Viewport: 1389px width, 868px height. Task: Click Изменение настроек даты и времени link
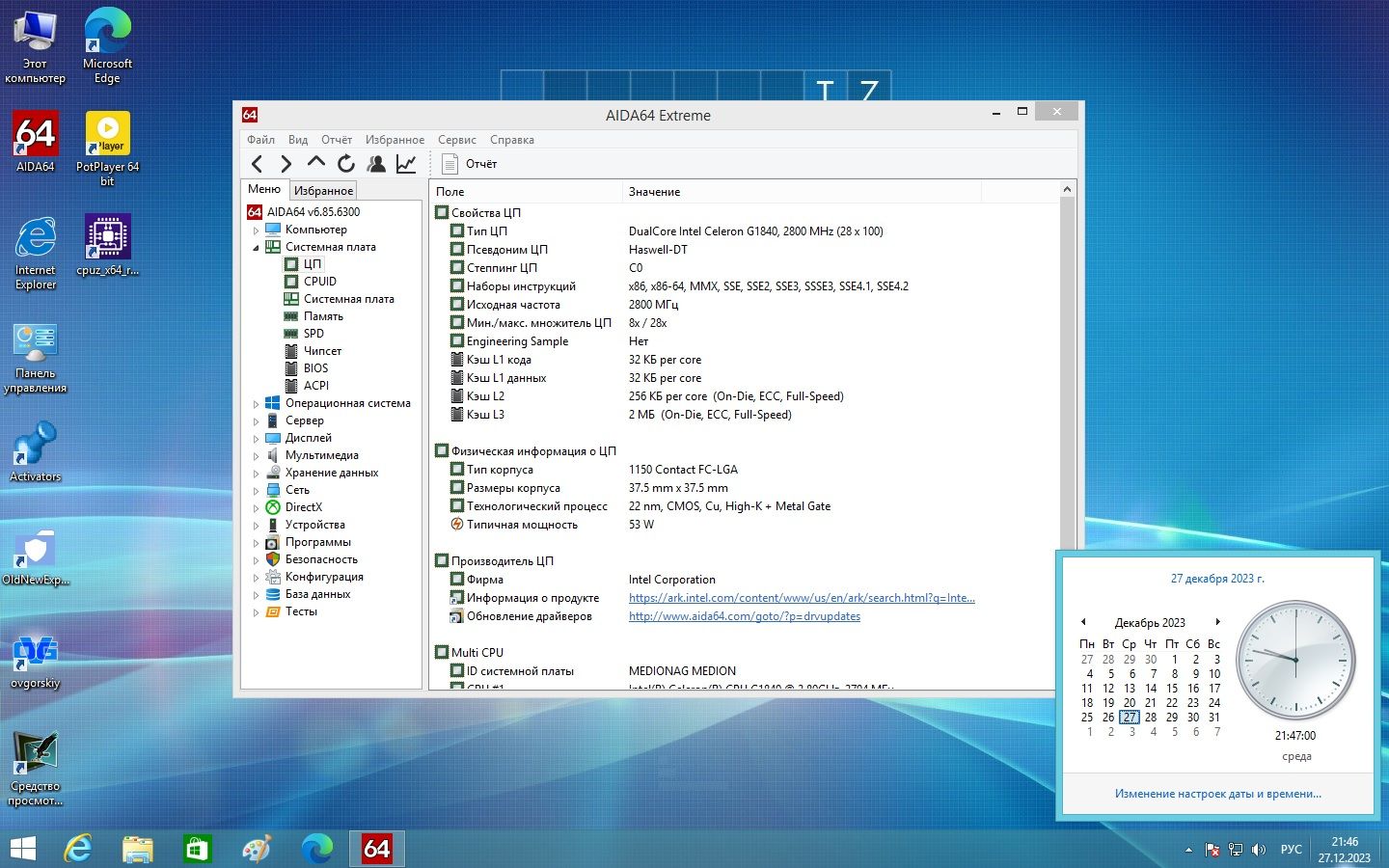click(x=1217, y=794)
